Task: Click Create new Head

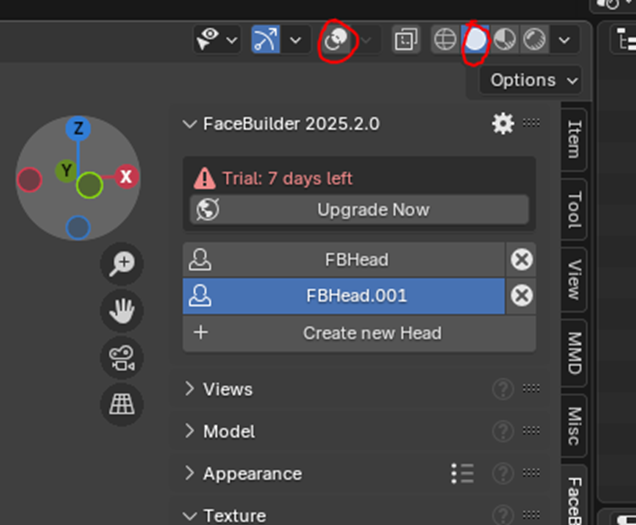Action: 372,333
